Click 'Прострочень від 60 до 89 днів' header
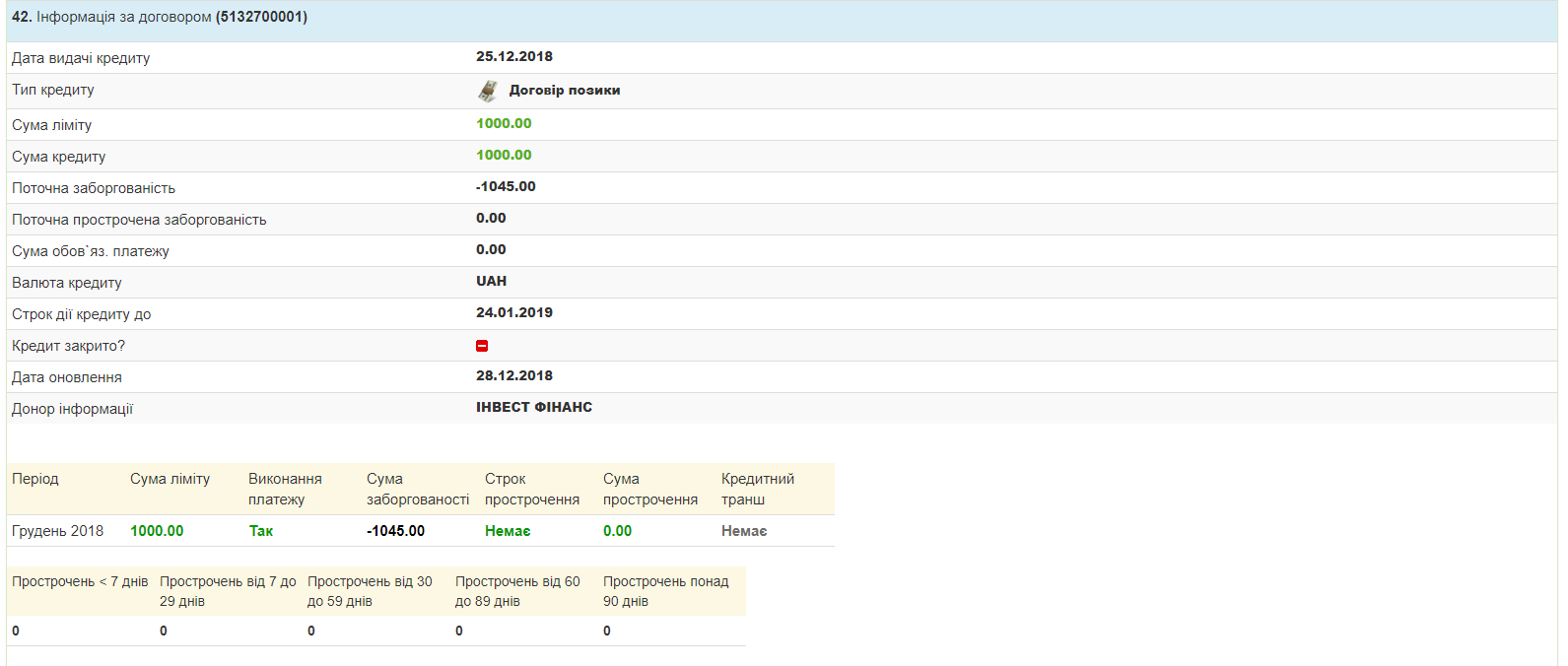 pyautogui.click(x=517, y=591)
